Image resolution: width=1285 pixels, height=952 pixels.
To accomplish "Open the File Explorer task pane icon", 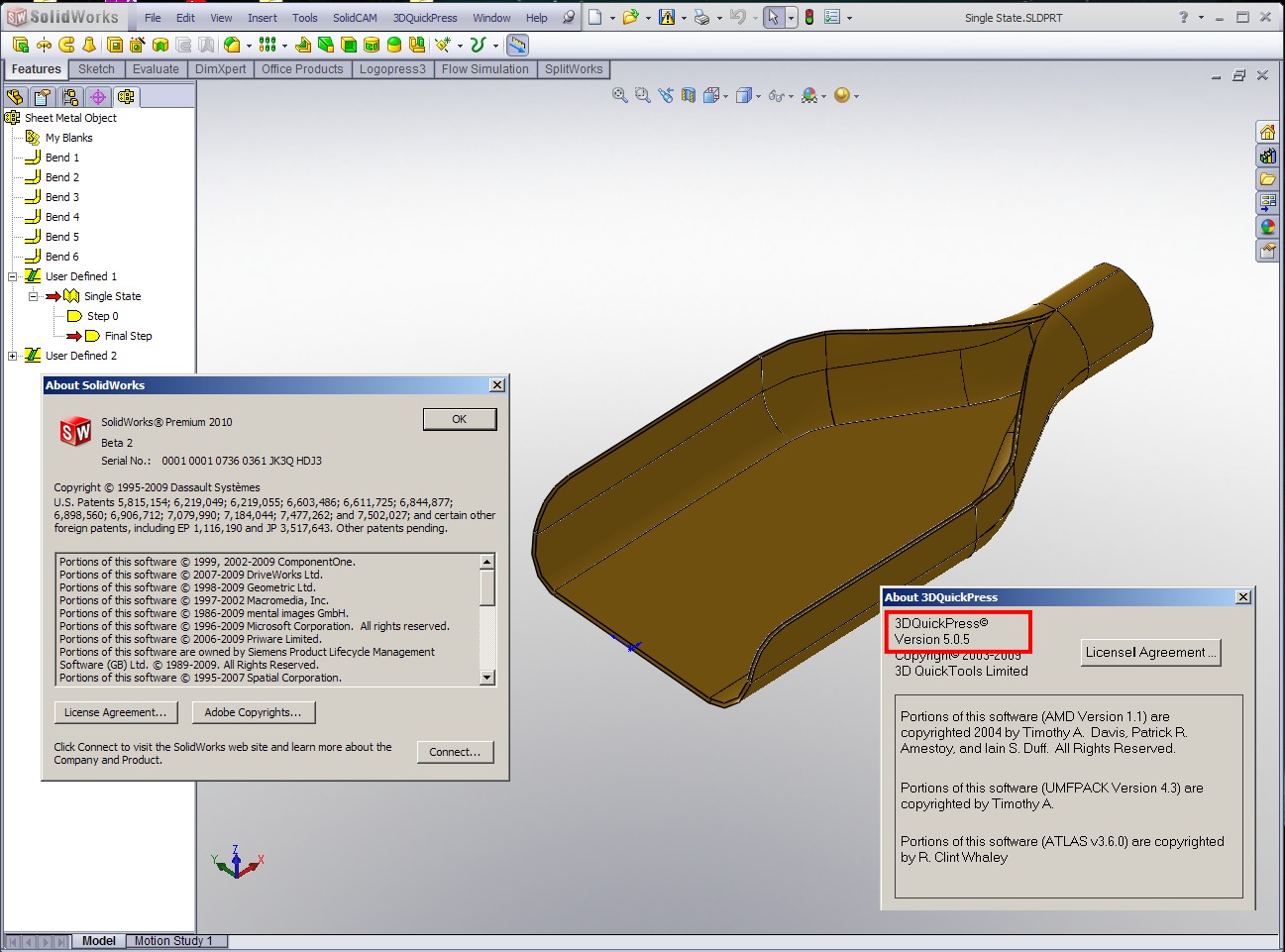I will (x=1268, y=179).
